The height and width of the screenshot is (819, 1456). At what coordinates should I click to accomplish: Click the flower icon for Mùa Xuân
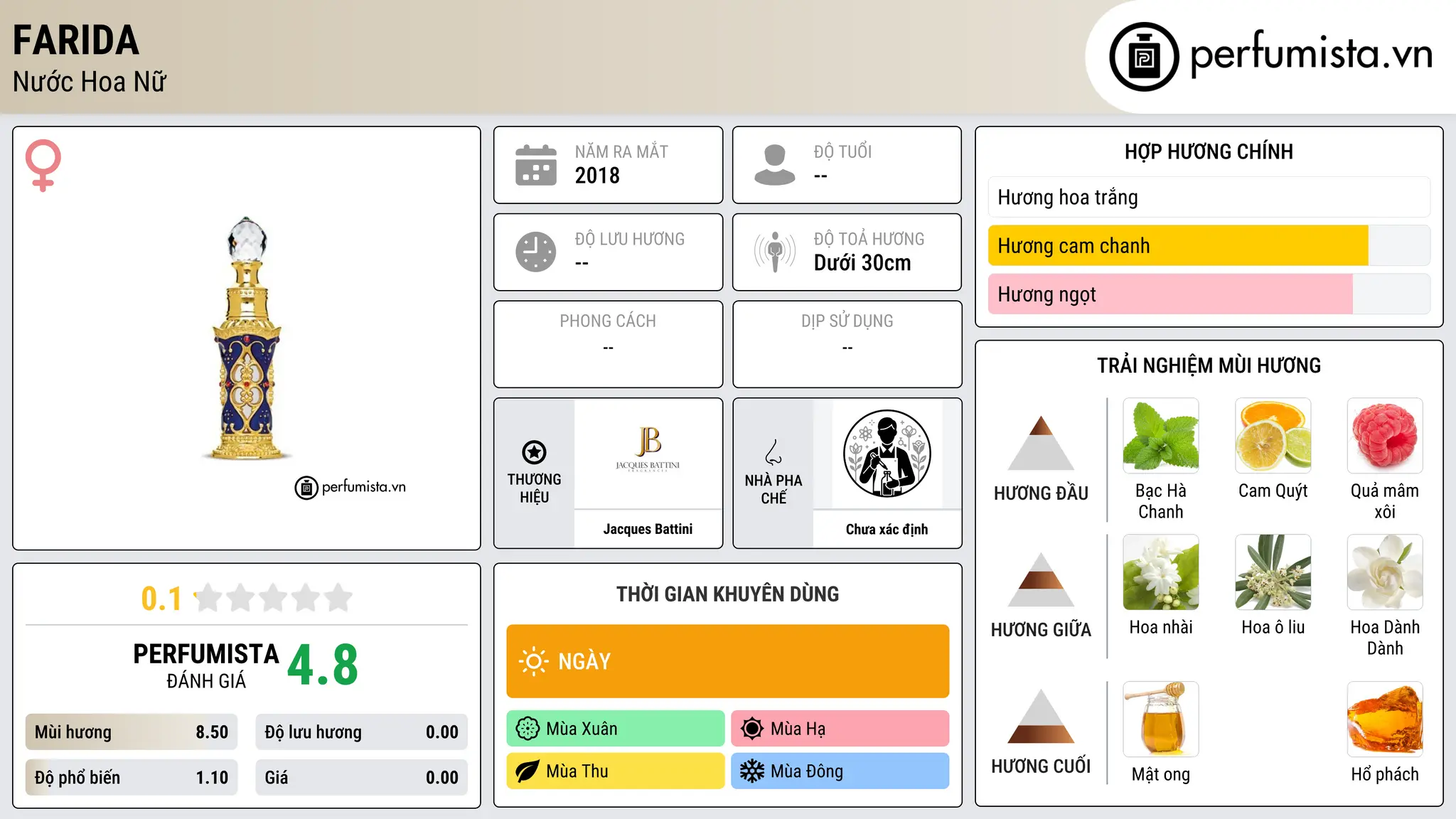528,729
